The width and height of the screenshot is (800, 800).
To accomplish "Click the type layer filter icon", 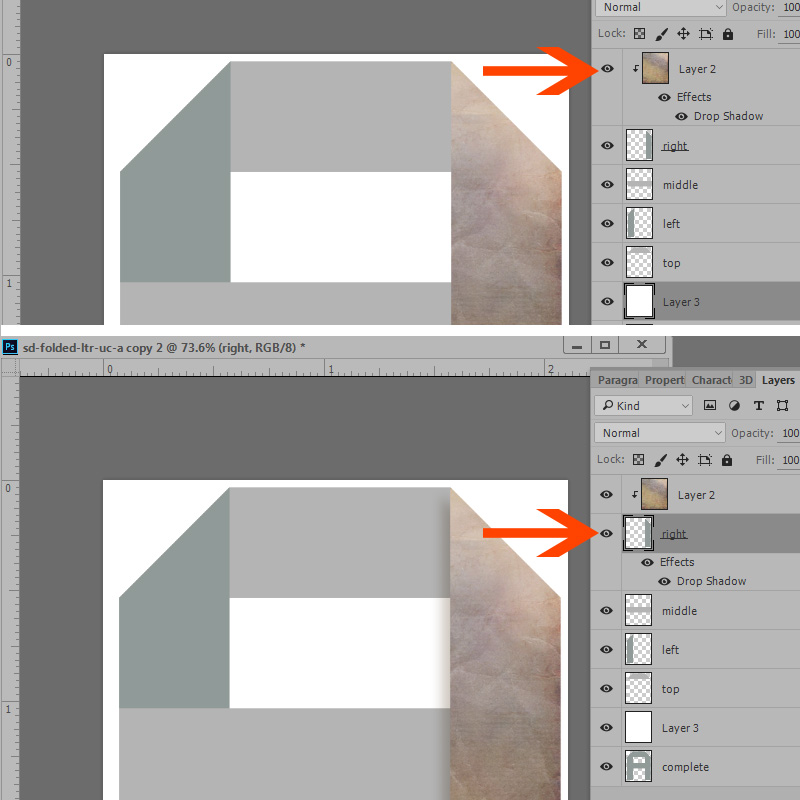I will 759,406.
